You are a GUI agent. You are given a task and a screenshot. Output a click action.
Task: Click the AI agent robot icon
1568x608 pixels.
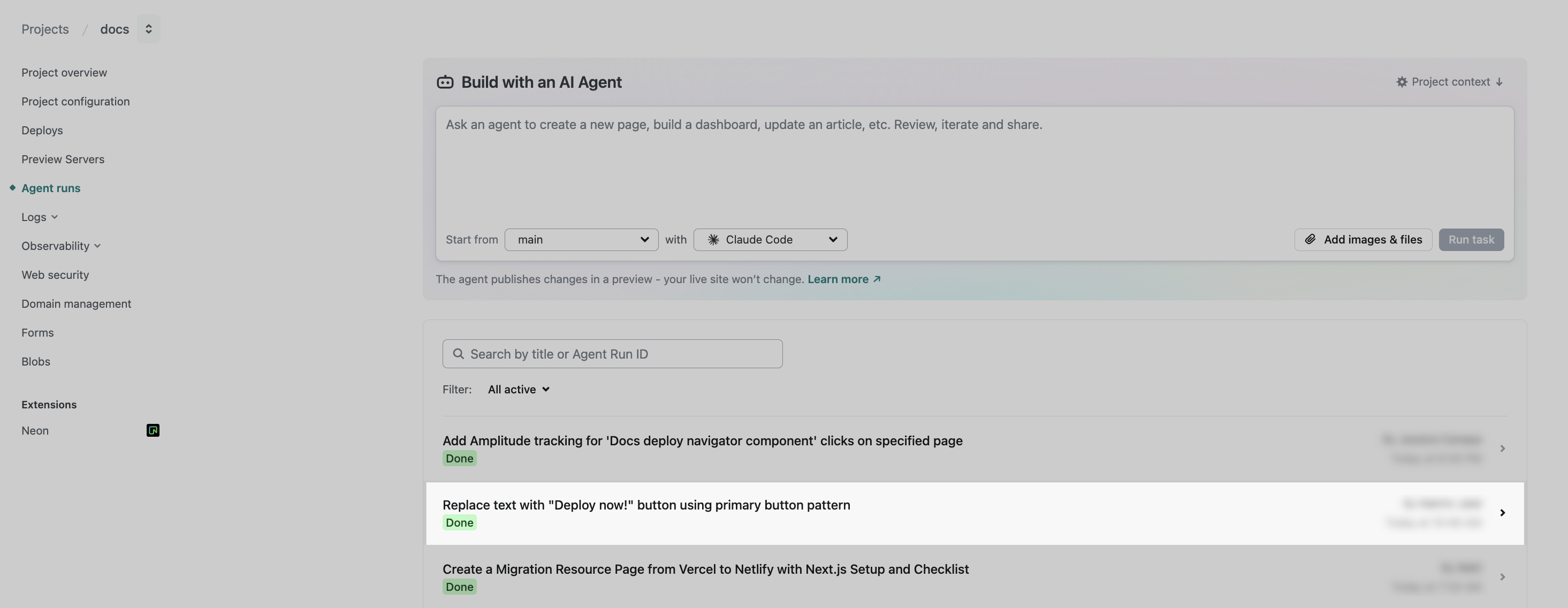445,82
